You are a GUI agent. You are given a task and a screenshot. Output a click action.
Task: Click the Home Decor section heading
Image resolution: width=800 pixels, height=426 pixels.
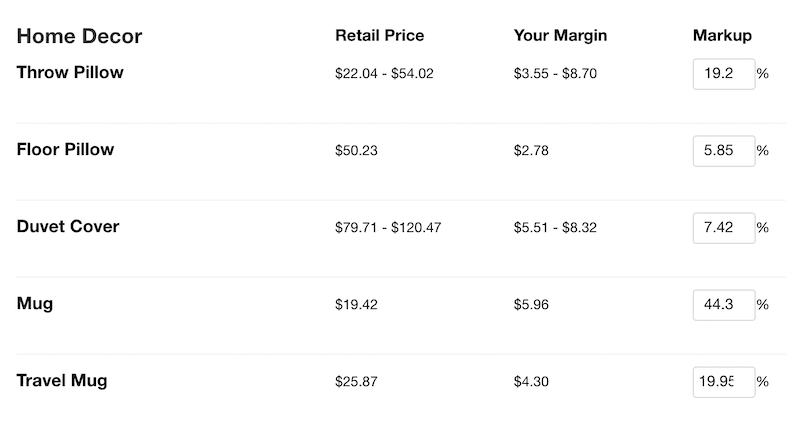[x=79, y=36]
